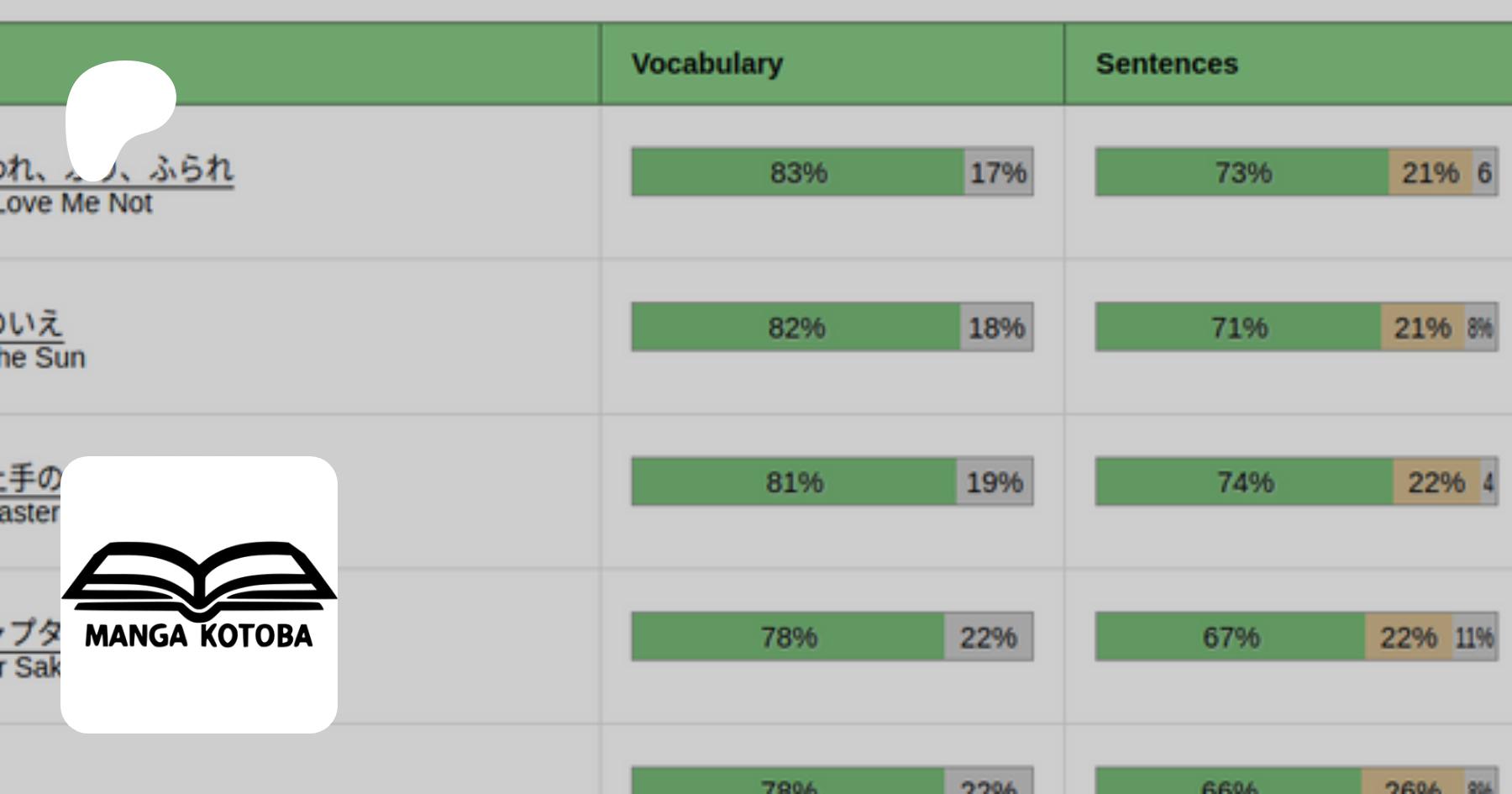Click the Vocabulary column header

coord(706,64)
